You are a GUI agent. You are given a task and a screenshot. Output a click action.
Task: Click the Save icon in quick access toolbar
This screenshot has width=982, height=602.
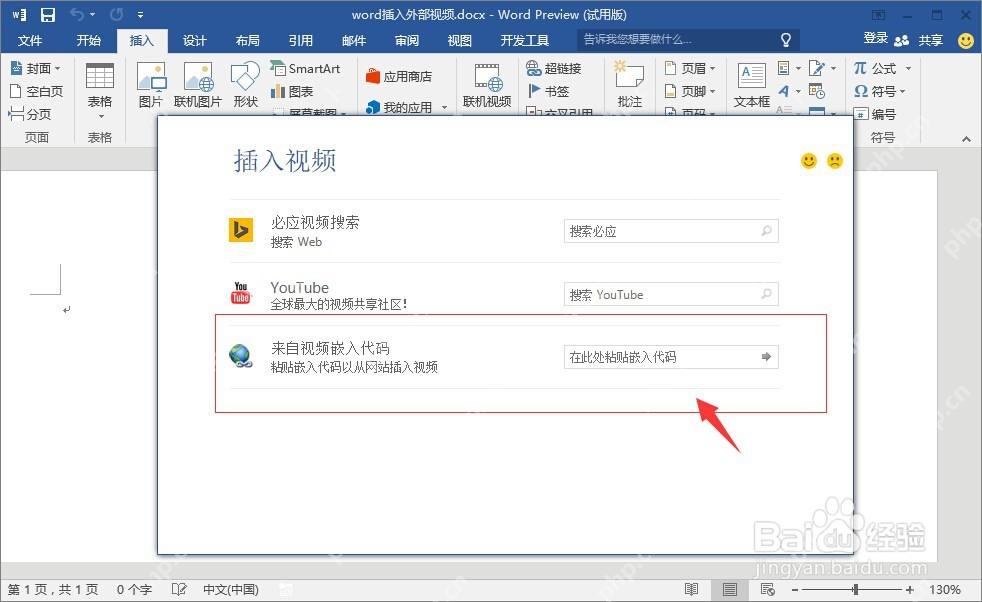click(48, 14)
